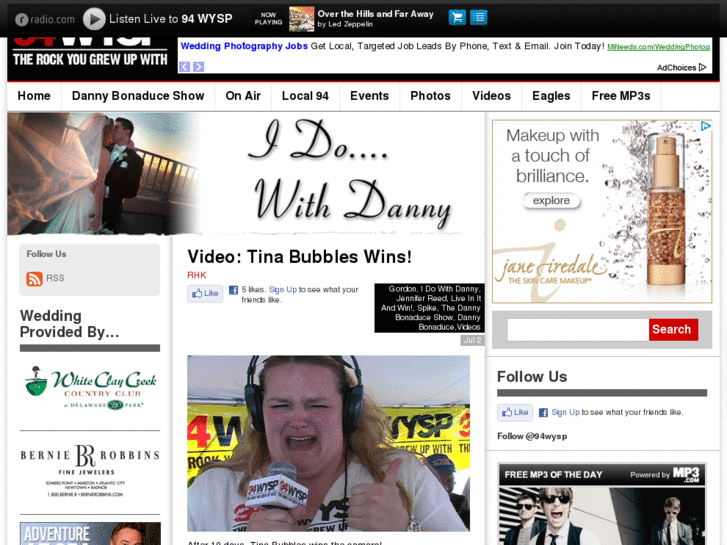The image size is (727, 545).
Task: Open the shopping cart icon in top bar
Action: [x=457, y=18]
